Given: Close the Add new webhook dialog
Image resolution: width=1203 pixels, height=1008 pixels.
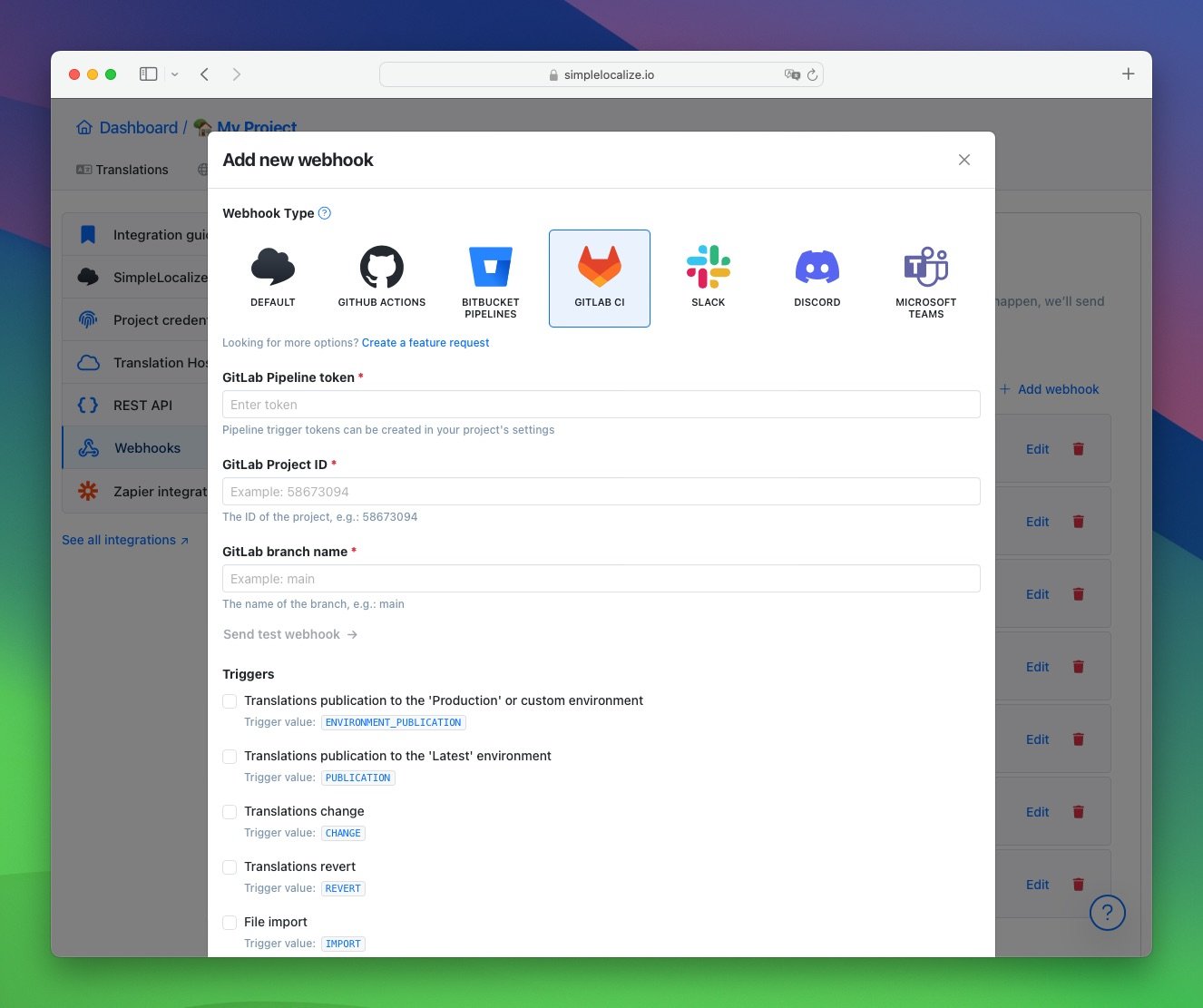Looking at the screenshot, I should point(964,160).
